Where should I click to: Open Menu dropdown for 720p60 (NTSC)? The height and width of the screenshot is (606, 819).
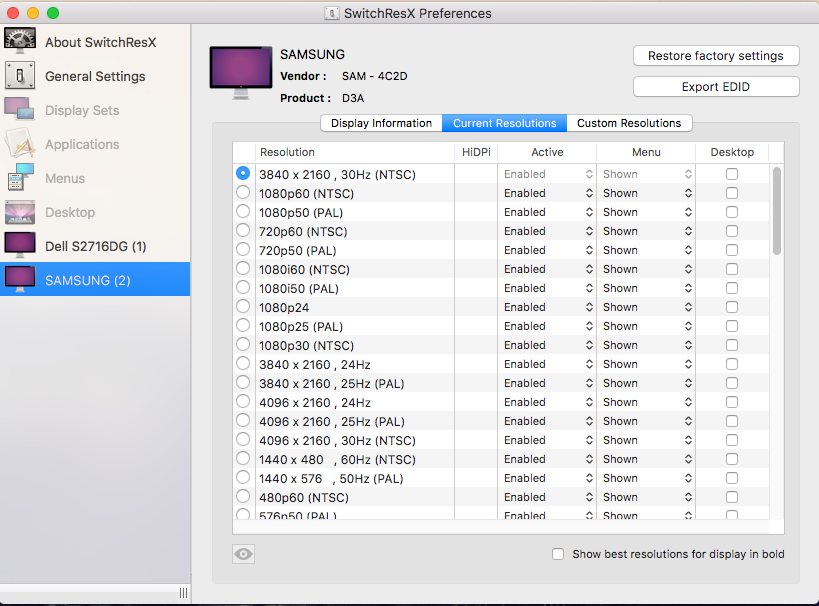click(647, 231)
